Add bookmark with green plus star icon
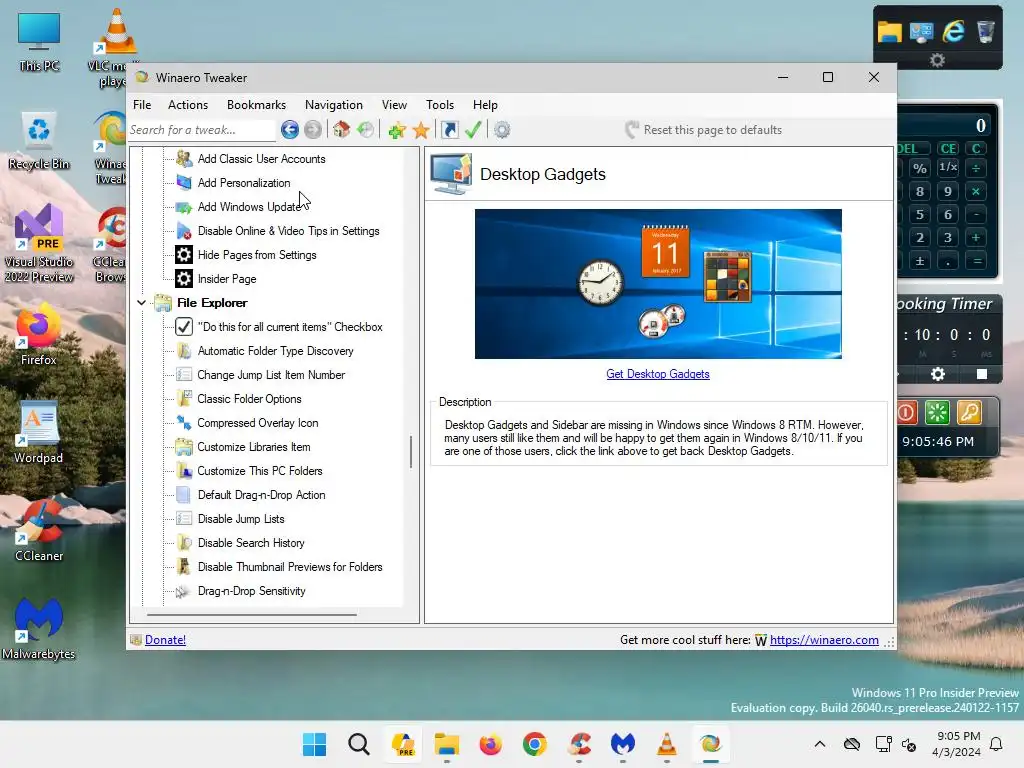 (396, 129)
